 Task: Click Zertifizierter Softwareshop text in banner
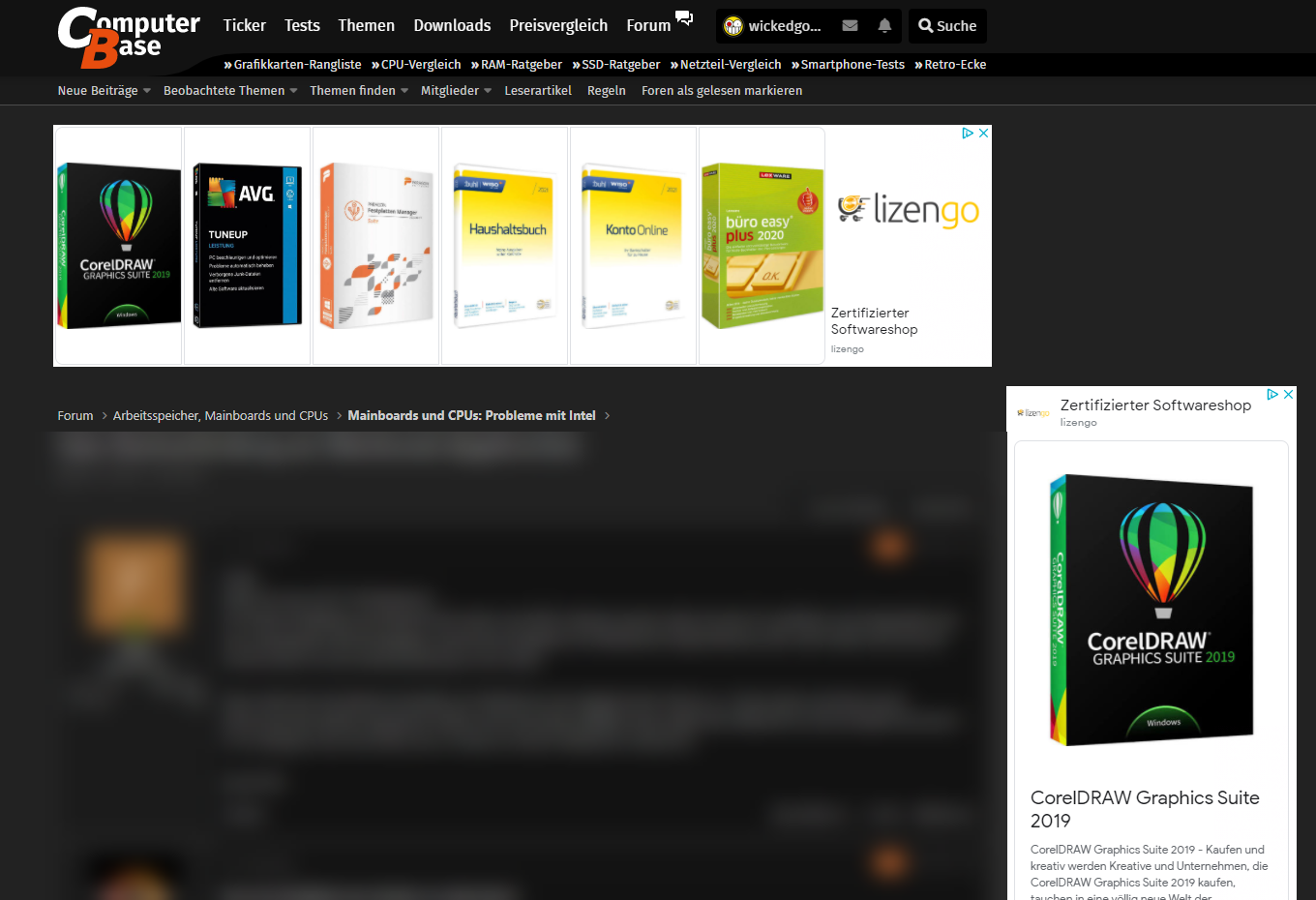(x=874, y=321)
